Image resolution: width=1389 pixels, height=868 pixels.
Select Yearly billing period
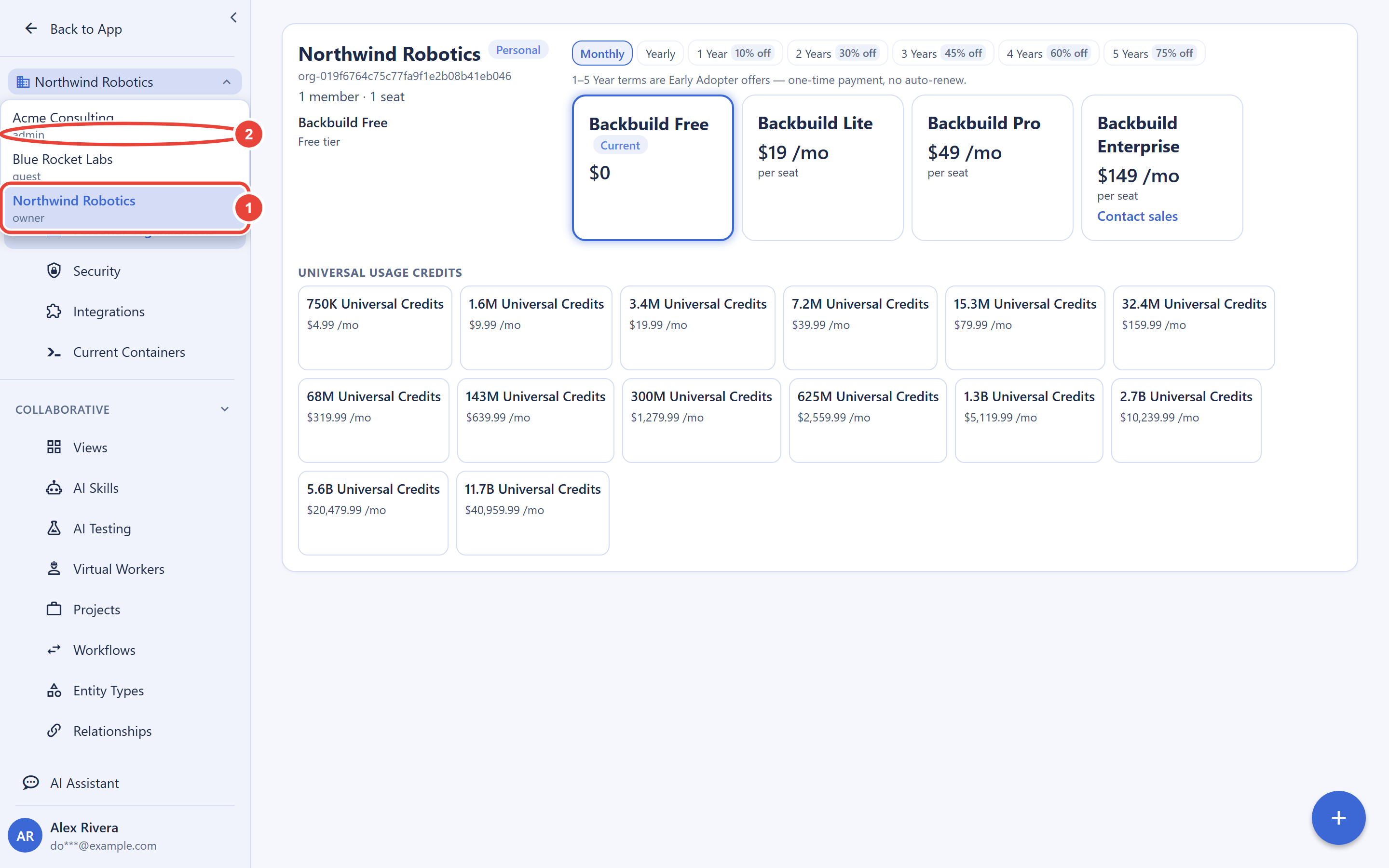(x=660, y=54)
